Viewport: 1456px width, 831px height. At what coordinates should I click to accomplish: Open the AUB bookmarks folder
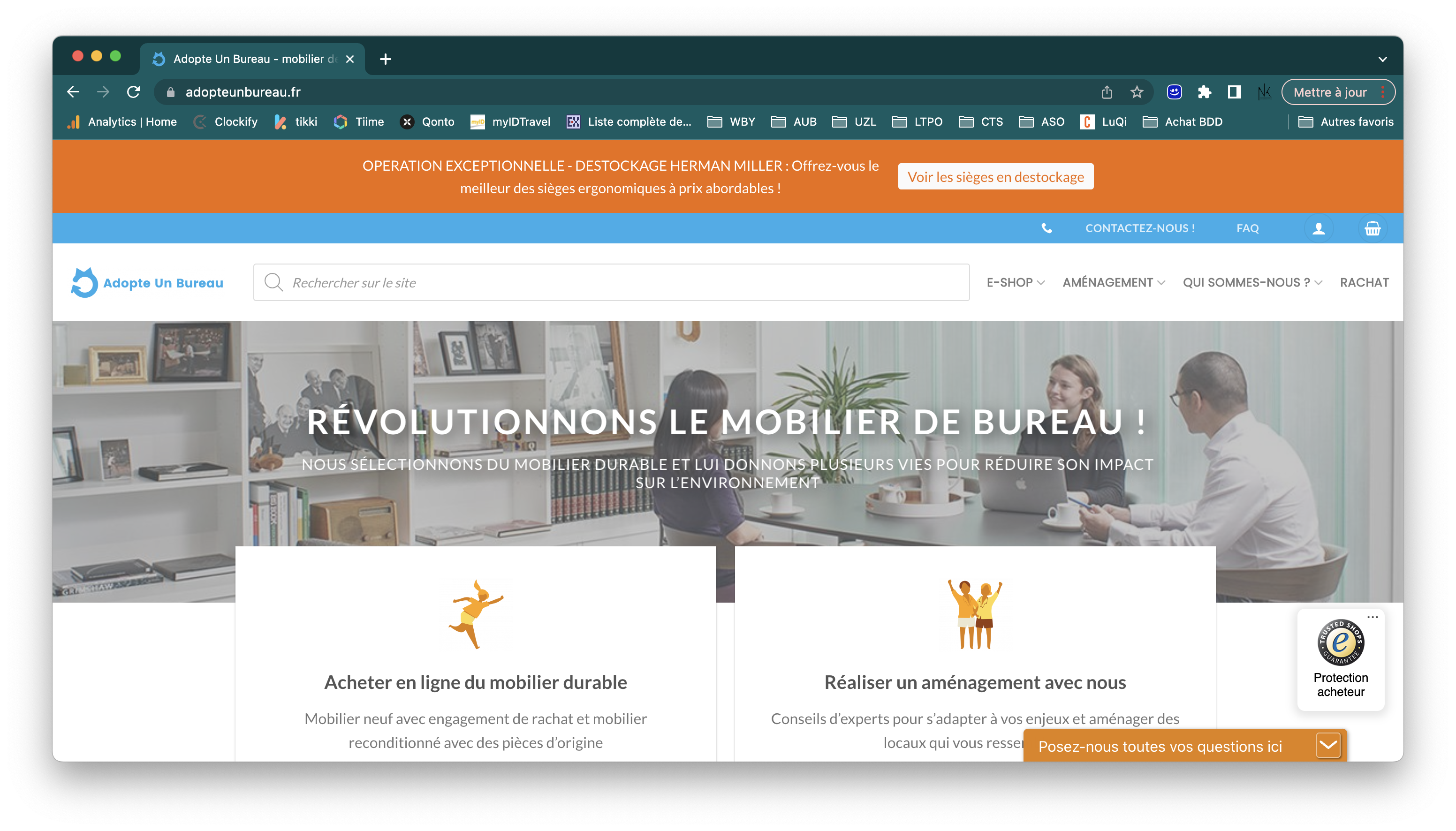794,121
